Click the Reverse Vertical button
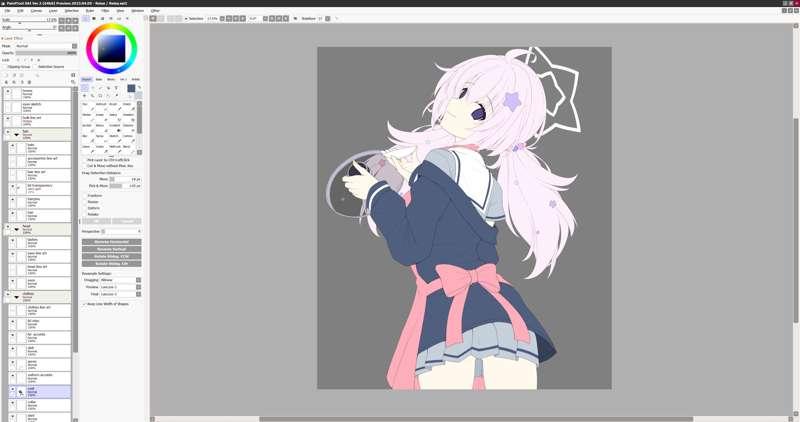 (x=112, y=249)
